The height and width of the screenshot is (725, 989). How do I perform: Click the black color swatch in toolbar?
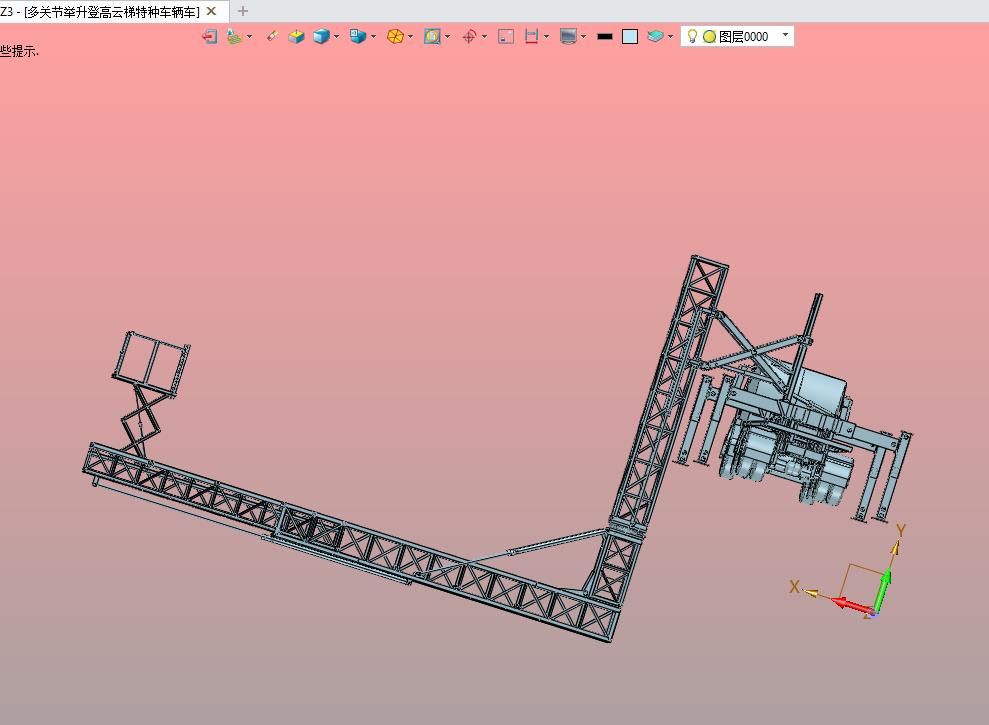604,36
